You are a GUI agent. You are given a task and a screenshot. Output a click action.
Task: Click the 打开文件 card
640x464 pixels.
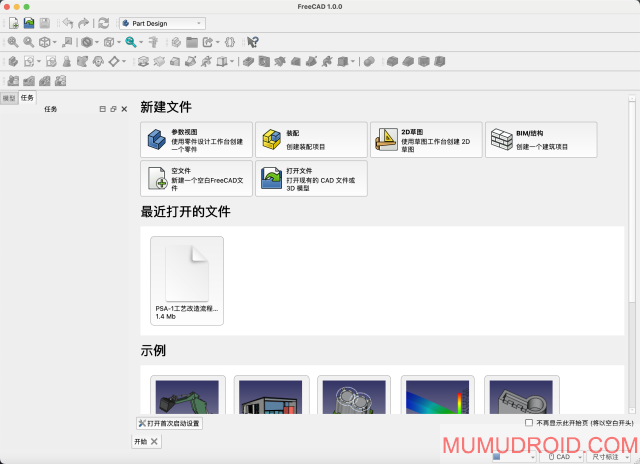tap(311, 178)
